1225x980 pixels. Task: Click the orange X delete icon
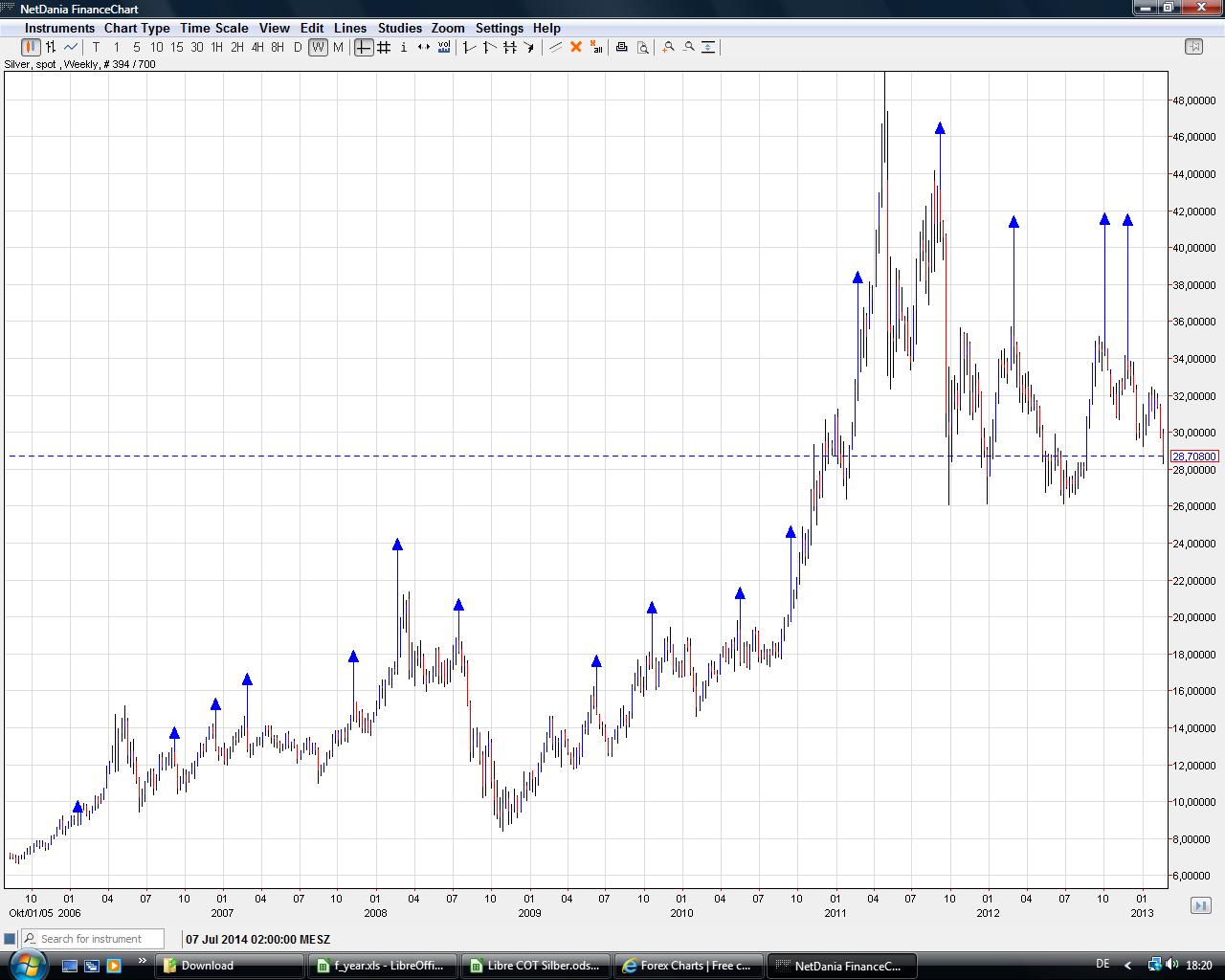click(576, 47)
